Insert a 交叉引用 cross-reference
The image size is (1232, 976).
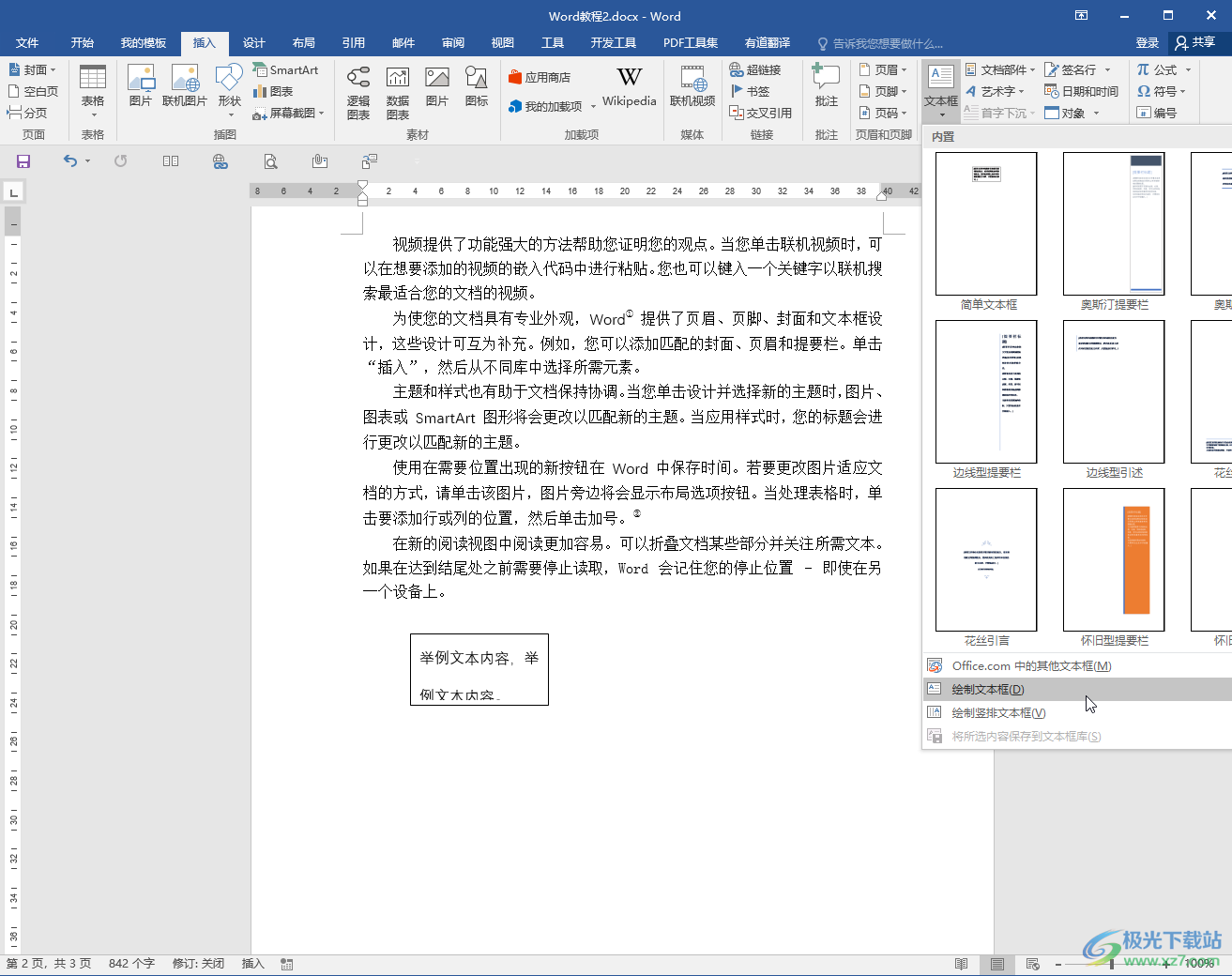761,113
